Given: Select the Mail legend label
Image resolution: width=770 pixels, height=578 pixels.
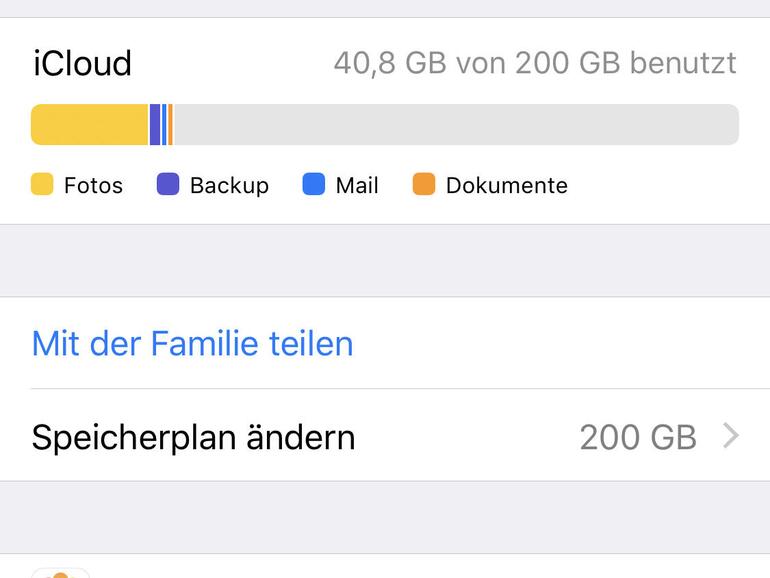Looking at the screenshot, I should 357,186.
